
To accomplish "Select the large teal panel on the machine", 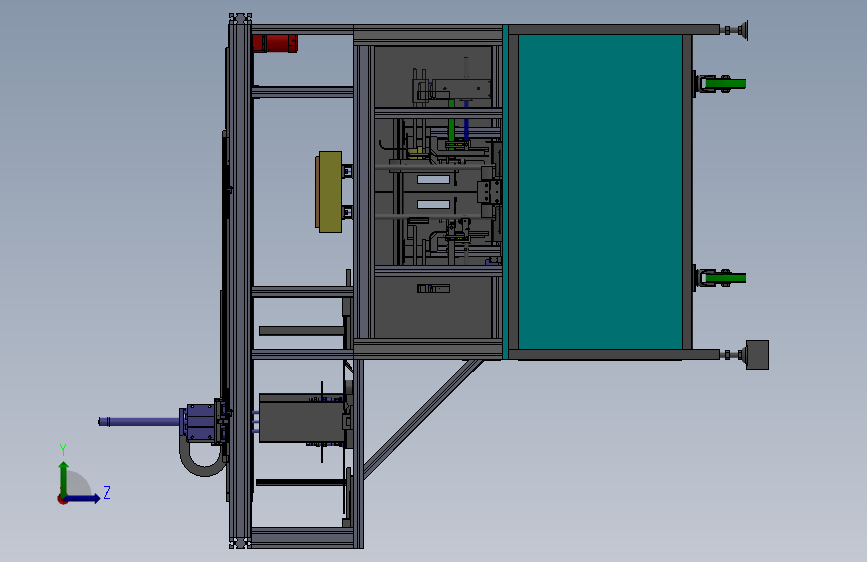I will tap(600, 192).
